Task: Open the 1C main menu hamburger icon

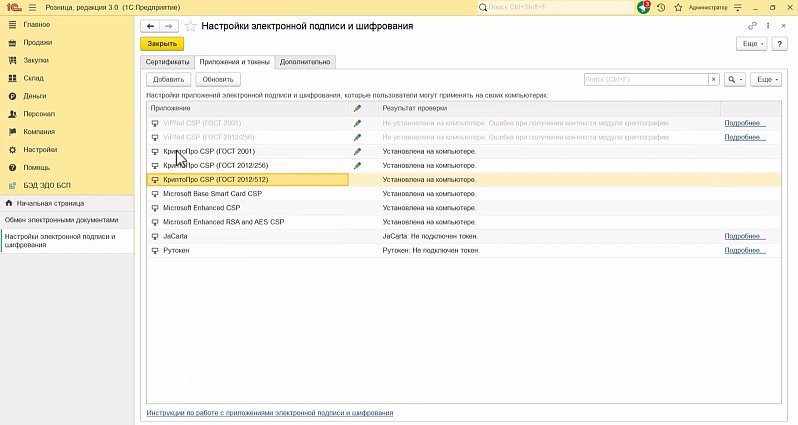Action: tap(33, 8)
